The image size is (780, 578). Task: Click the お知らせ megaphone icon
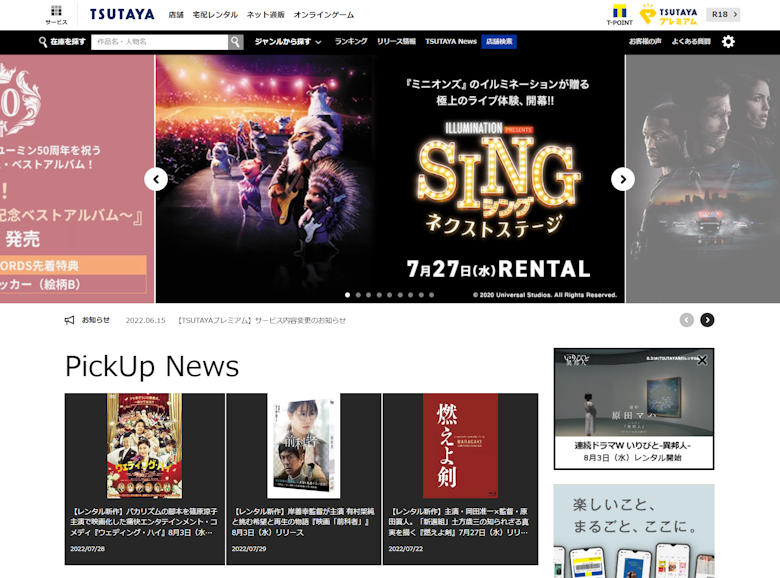pyautogui.click(x=70, y=320)
